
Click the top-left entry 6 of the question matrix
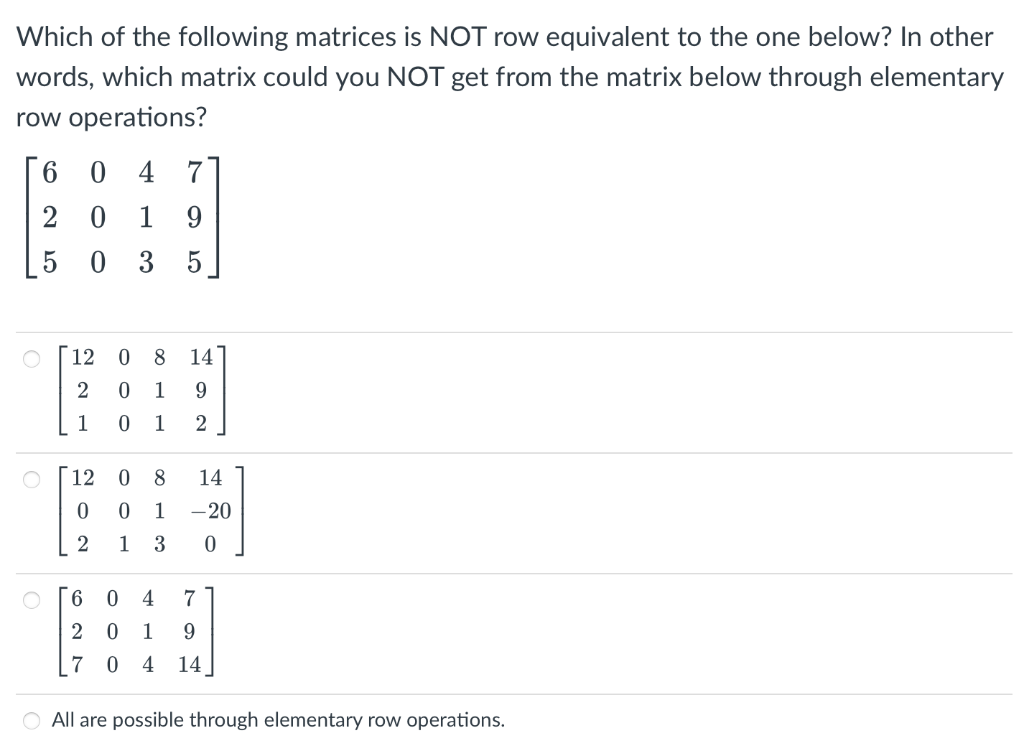48,173
